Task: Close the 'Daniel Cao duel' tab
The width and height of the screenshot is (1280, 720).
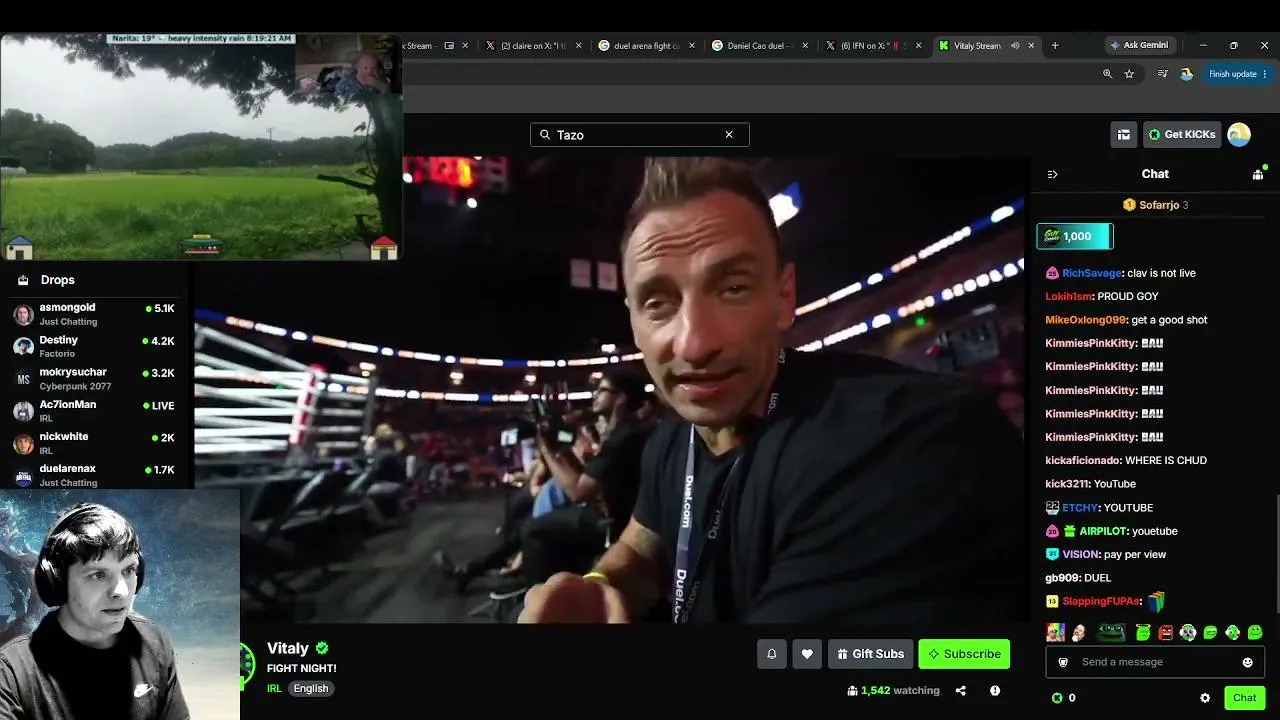Action: pyautogui.click(x=804, y=45)
